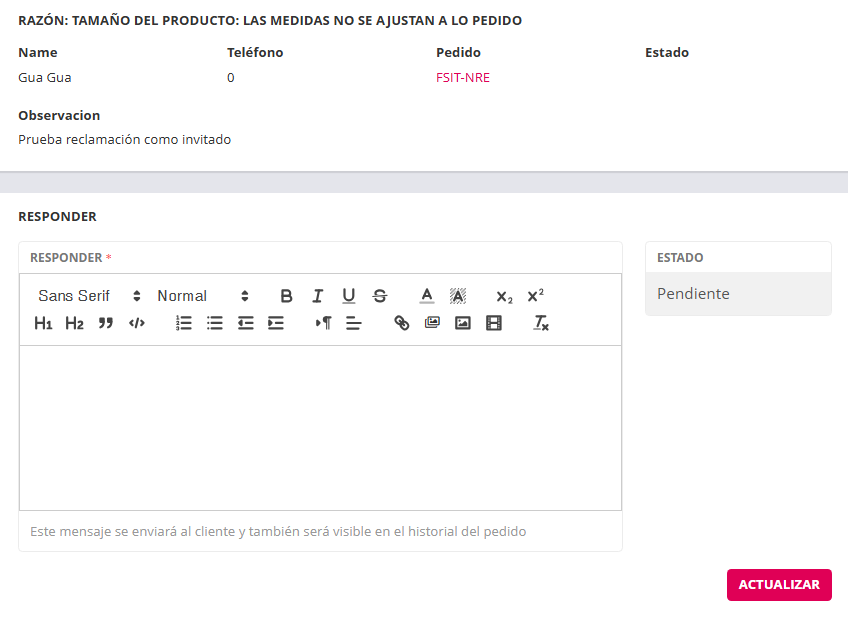The image size is (848, 621).
Task: Apply blockquote formatting
Action: click(x=106, y=323)
